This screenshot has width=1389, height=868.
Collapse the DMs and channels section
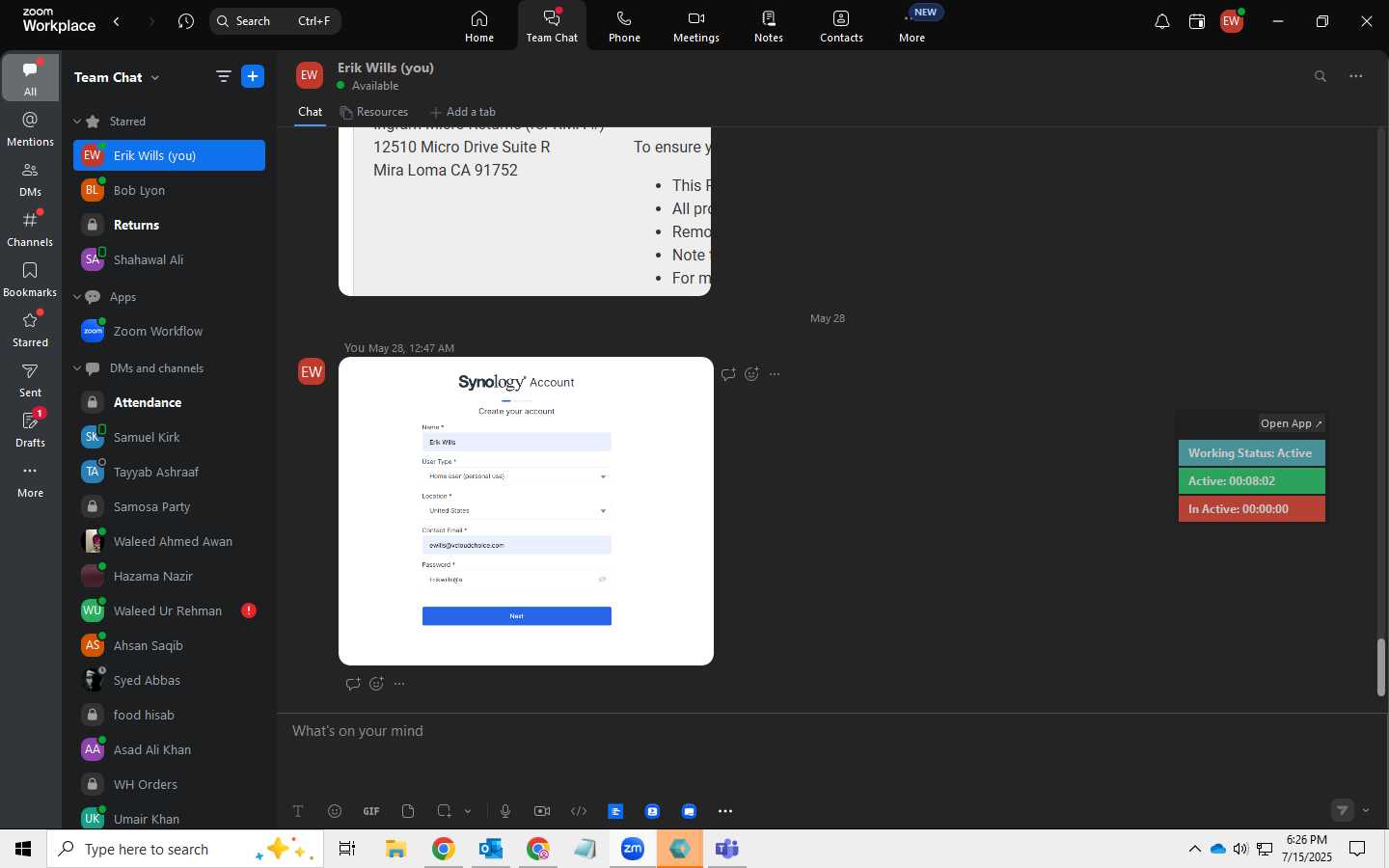click(x=77, y=368)
